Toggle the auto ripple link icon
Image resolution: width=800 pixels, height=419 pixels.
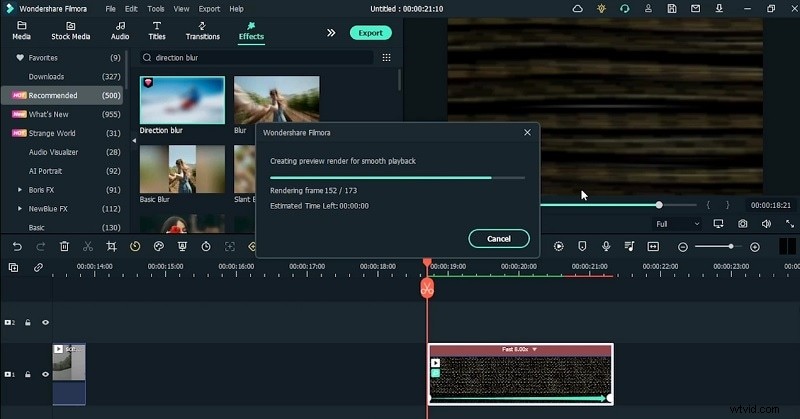pos(38,267)
